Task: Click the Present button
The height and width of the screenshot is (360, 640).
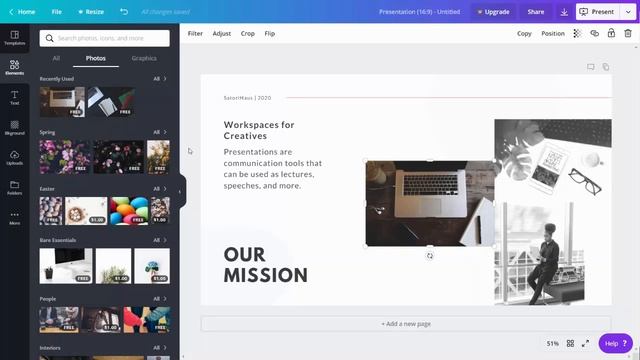Action: click(597, 12)
